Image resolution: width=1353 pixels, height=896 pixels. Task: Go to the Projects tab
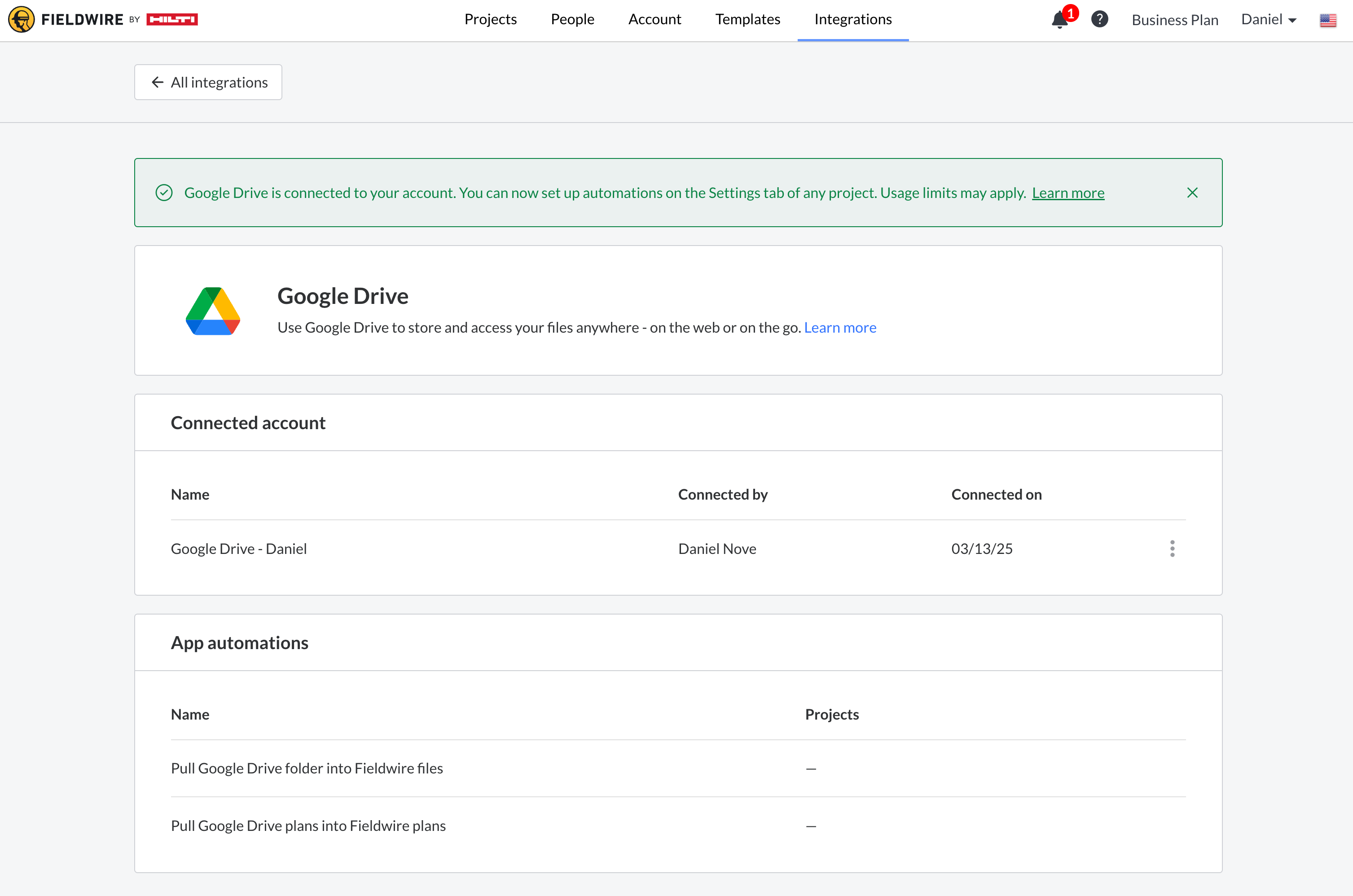pos(490,19)
